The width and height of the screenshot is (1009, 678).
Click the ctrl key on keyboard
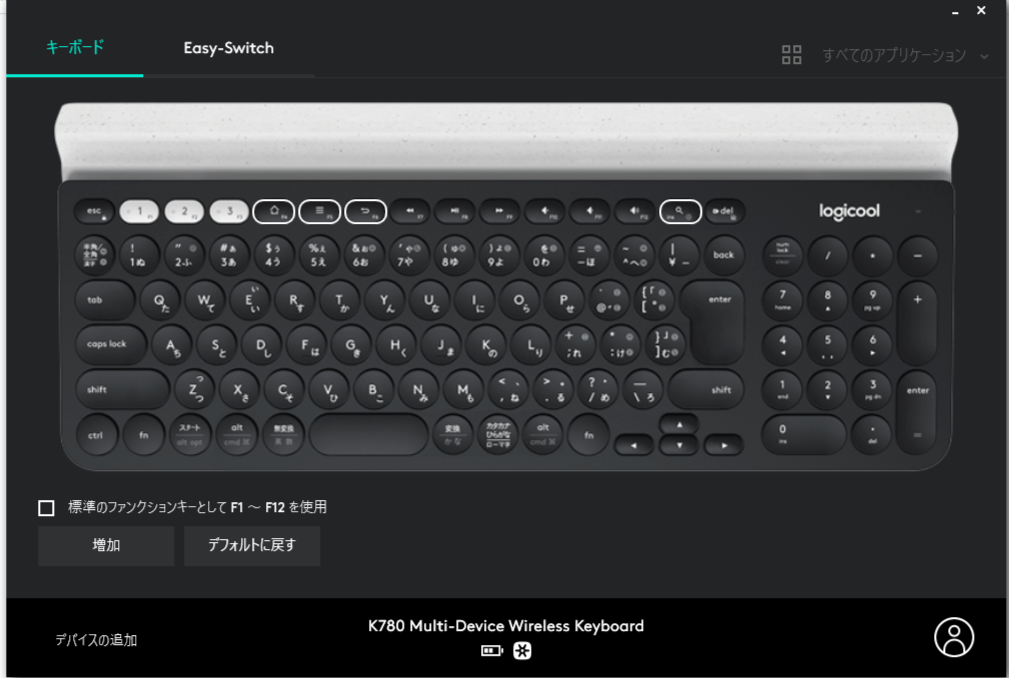96,435
